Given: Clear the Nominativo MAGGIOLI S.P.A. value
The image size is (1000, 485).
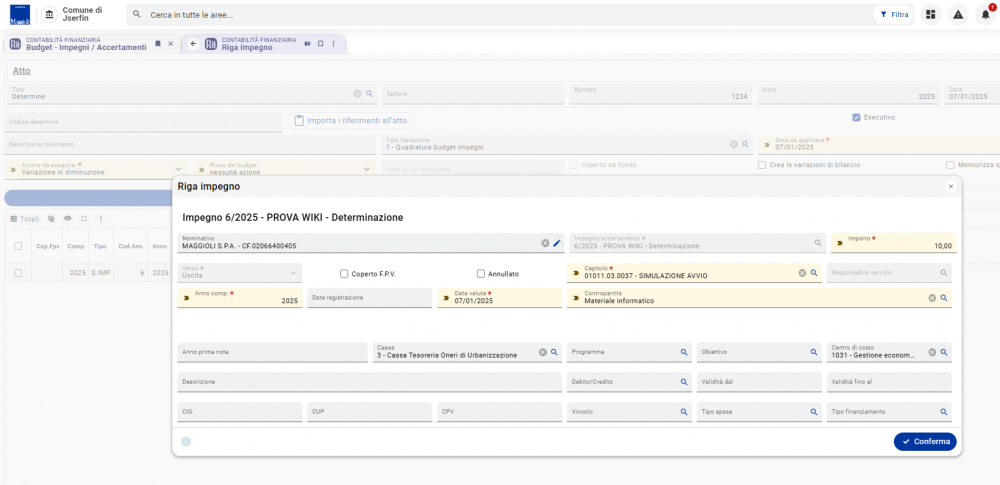Looking at the screenshot, I should pyautogui.click(x=545, y=243).
